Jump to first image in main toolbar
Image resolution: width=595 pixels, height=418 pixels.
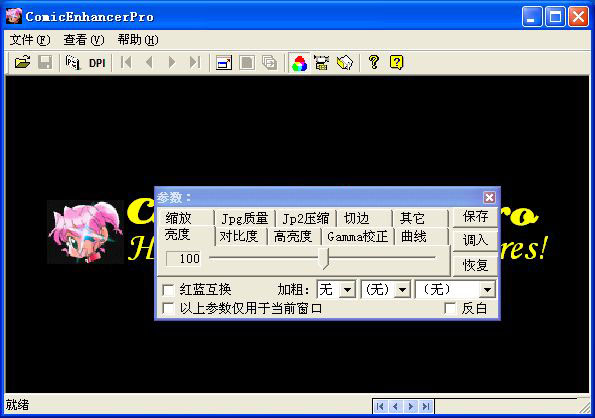(126, 62)
